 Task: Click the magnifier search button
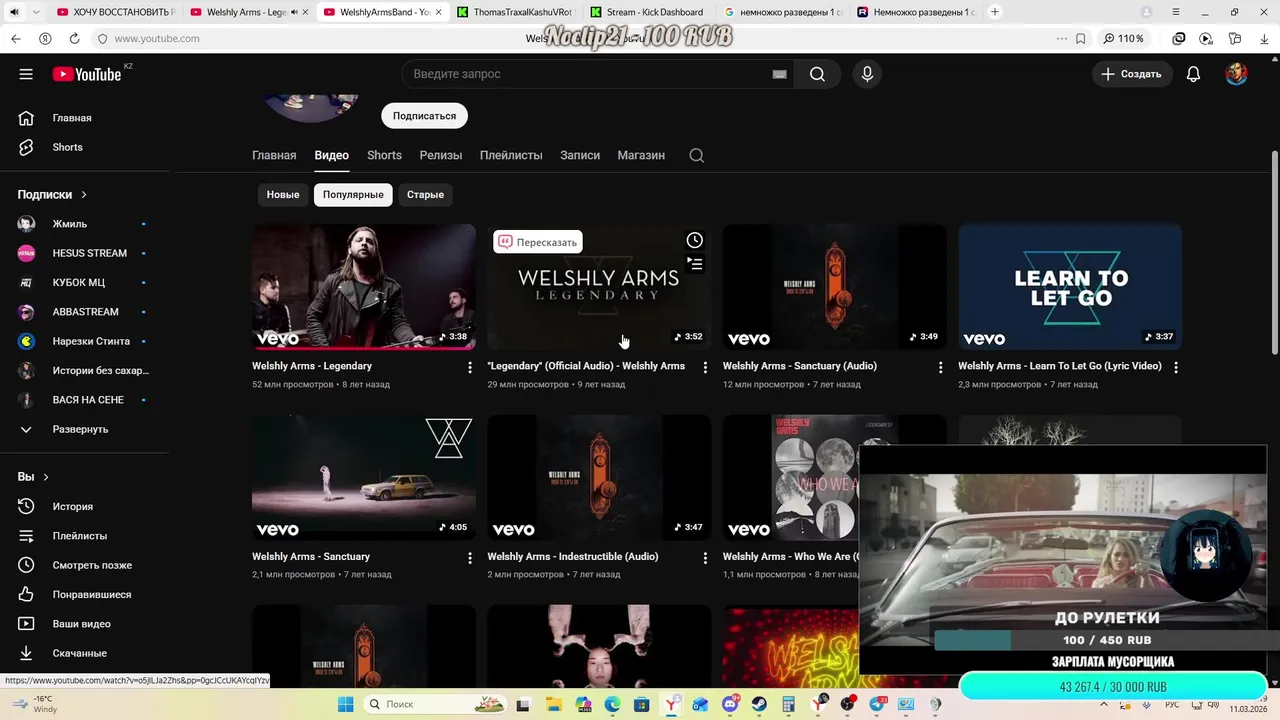(x=818, y=74)
